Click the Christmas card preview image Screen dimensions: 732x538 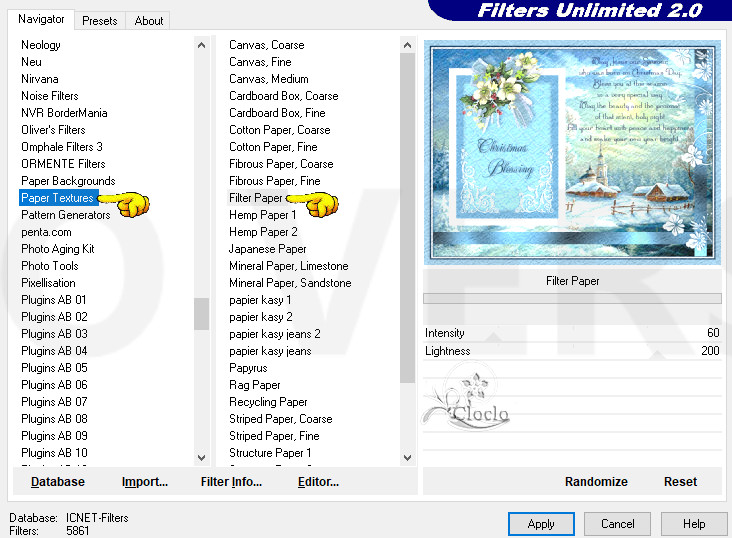point(572,152)
